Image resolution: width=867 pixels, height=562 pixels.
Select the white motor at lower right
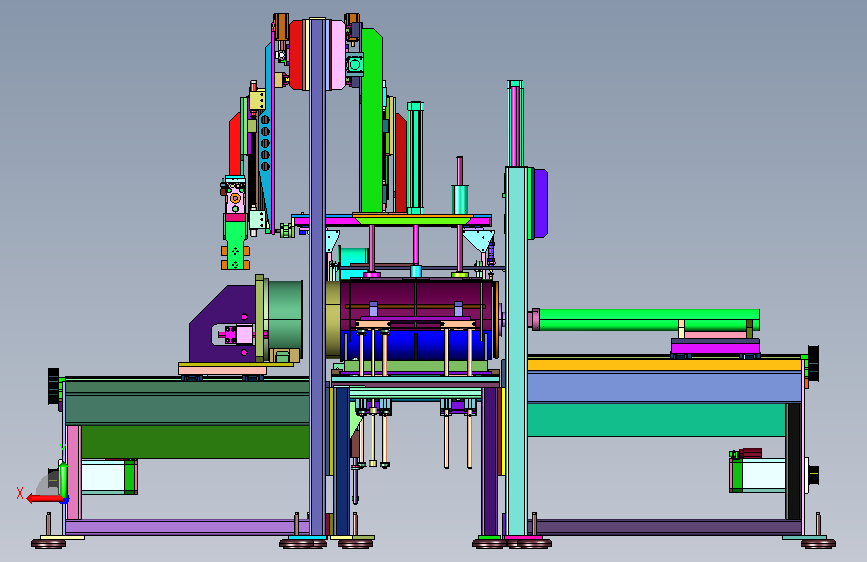[x=758, y=475]
